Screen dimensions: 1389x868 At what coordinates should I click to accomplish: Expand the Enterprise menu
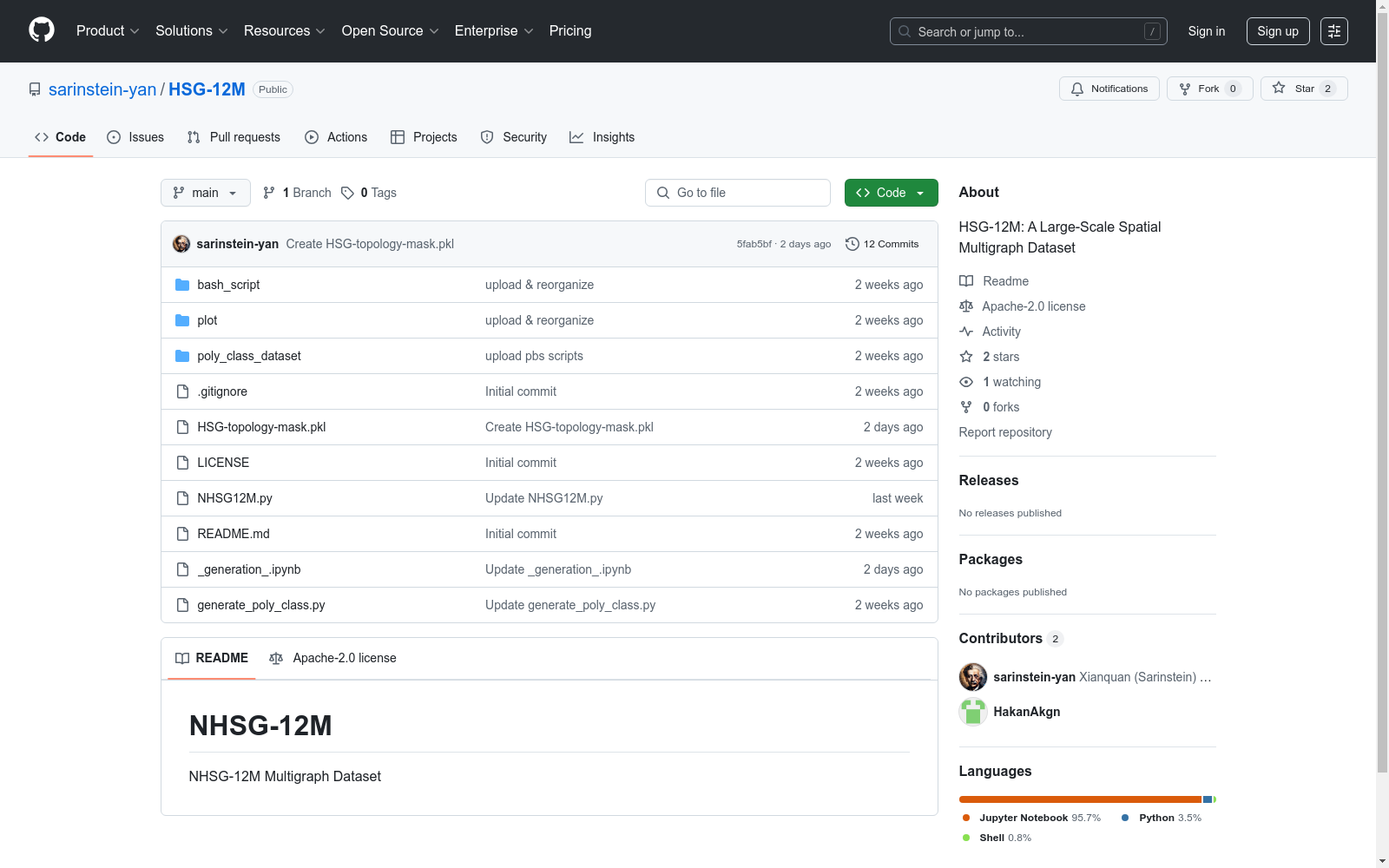pyautogui.click(x=494, y=31)
